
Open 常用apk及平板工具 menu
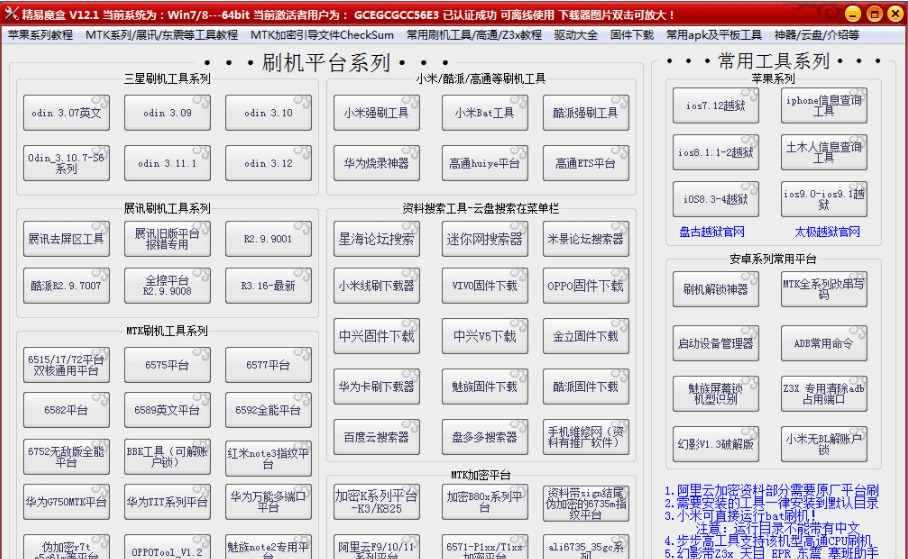[713, 35]
